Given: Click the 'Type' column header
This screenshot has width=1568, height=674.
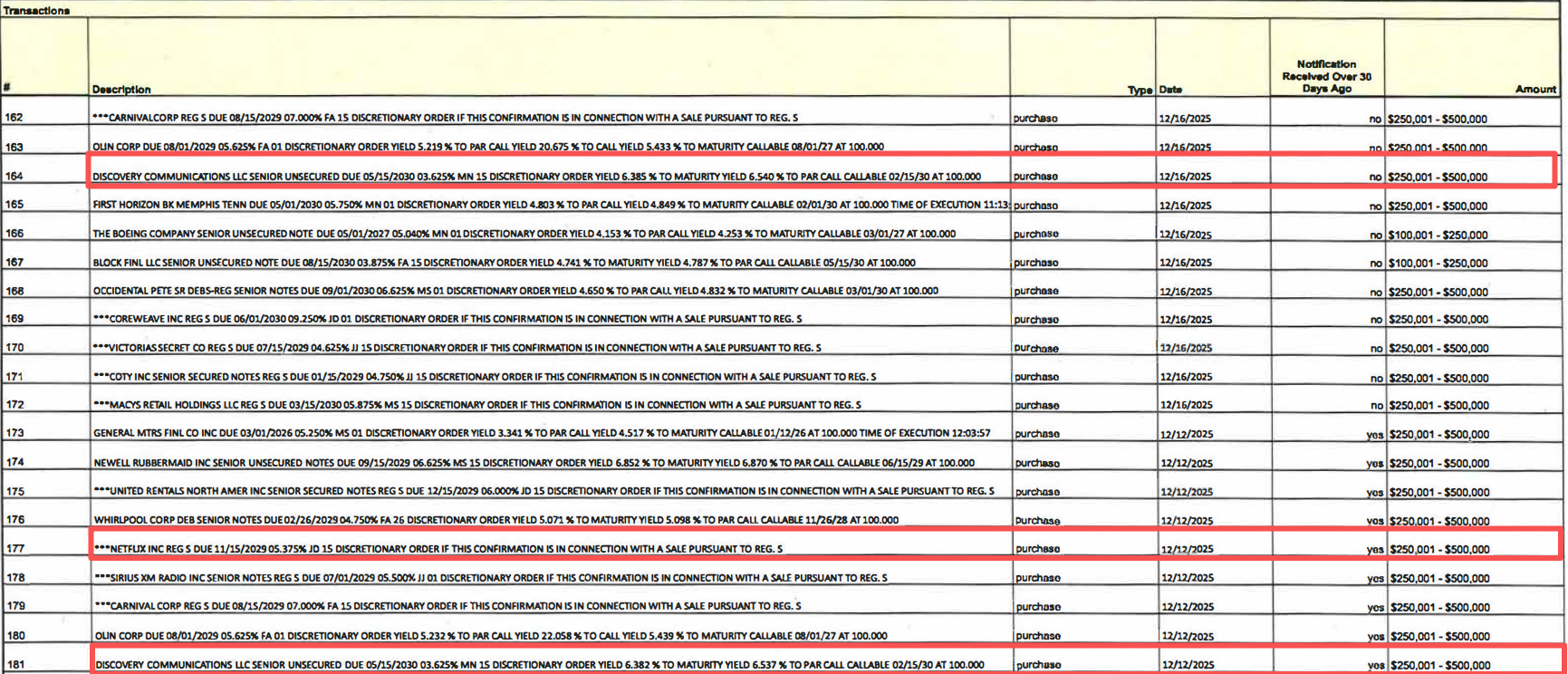Looking at the screenshot, I should click(x=1140, y=90).
